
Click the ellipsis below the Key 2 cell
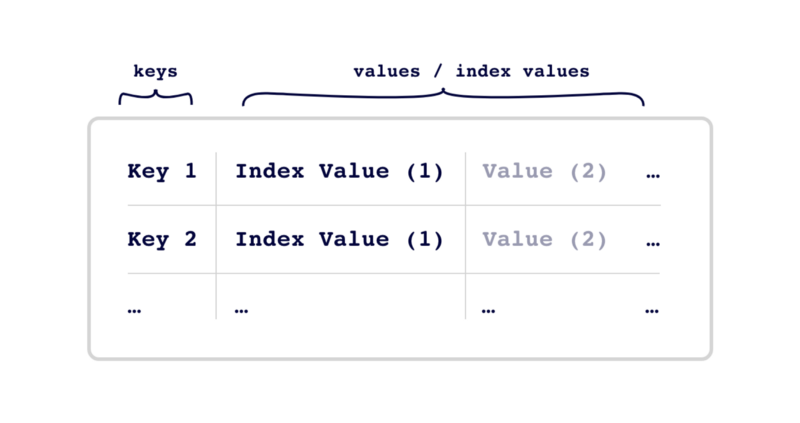point(134,311)
